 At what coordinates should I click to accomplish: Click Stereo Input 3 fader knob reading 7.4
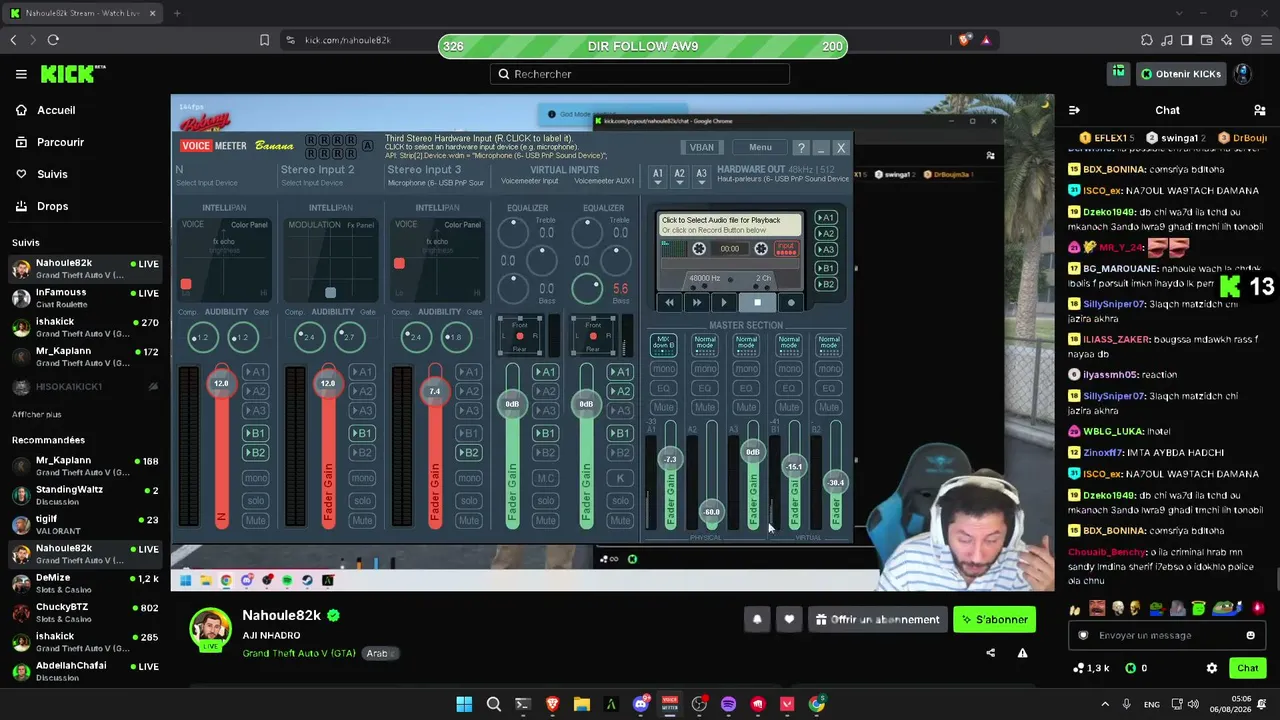tap(434, 391)
